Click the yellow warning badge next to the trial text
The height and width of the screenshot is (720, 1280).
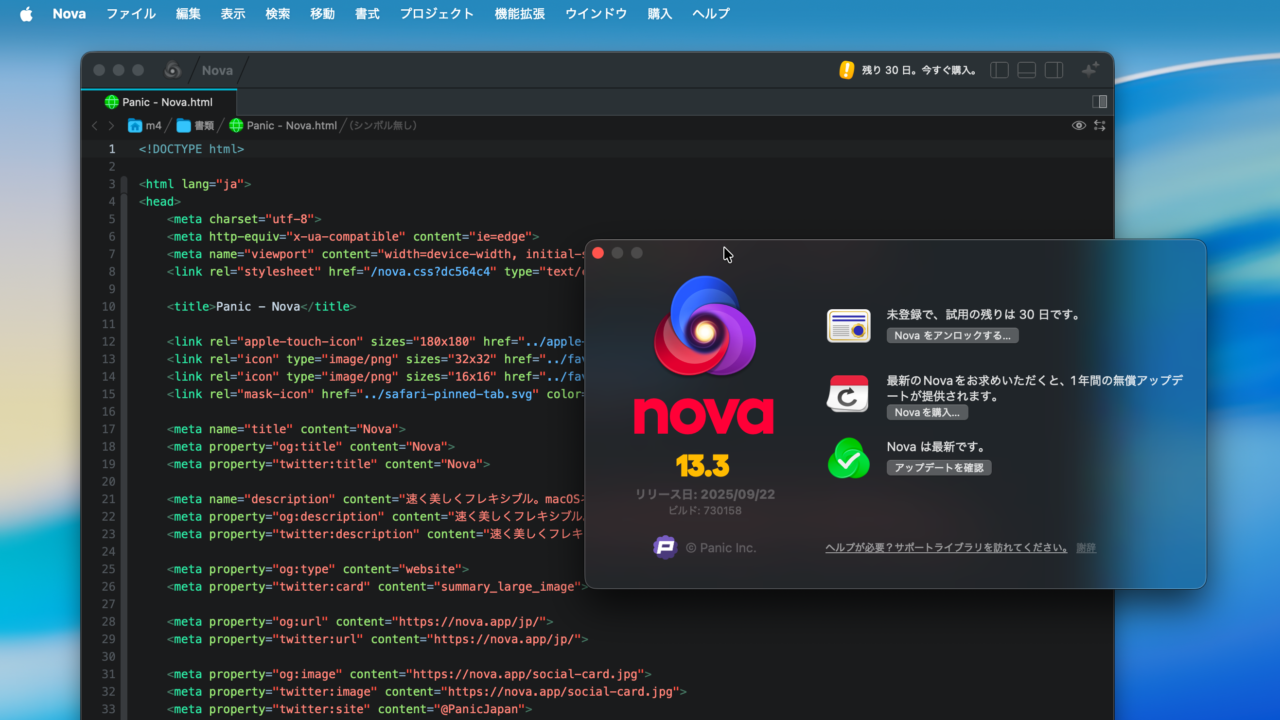pos(845,69)
